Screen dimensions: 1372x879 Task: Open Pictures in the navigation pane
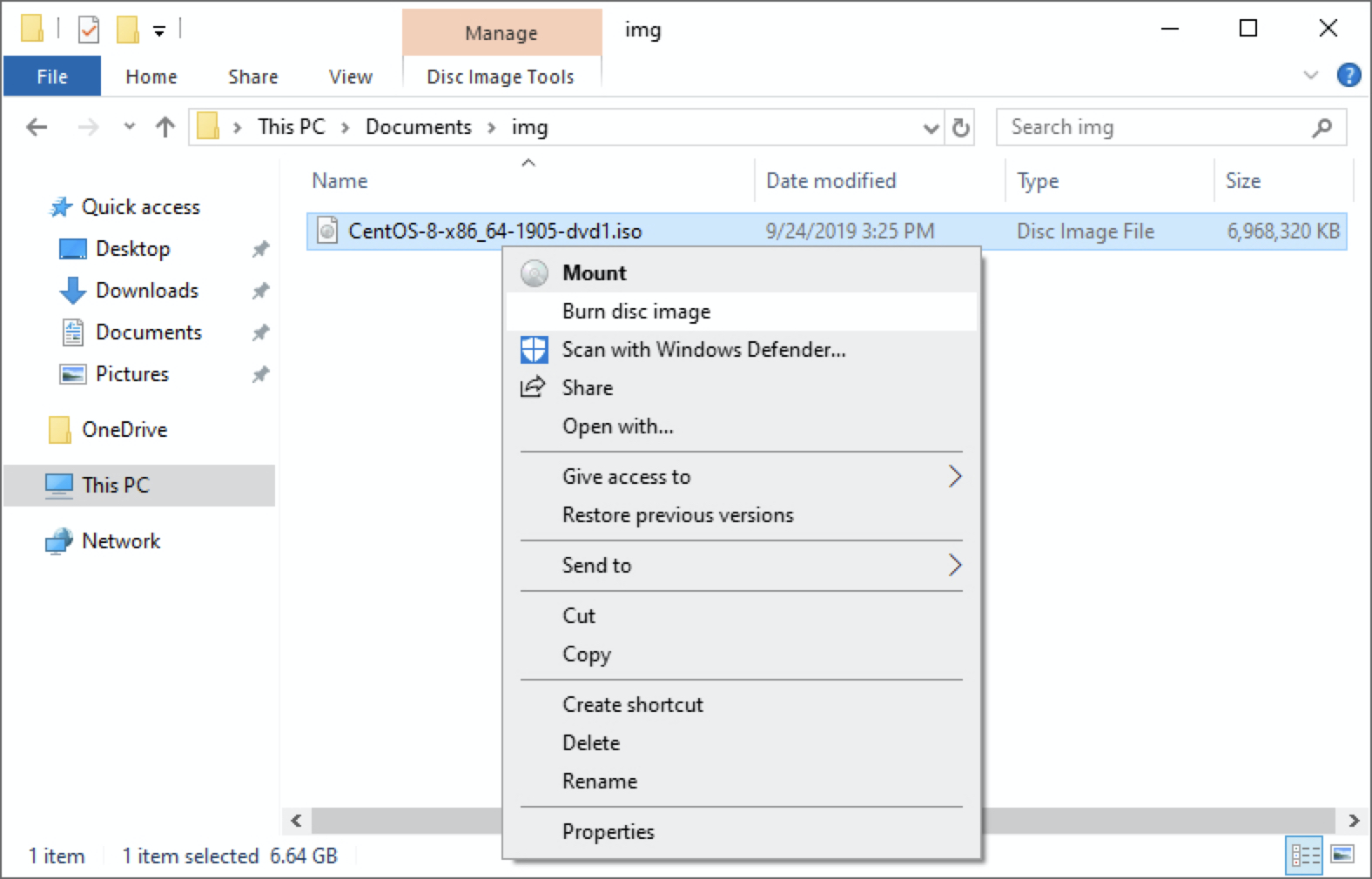pyautogui.click(x=131, y=374)
